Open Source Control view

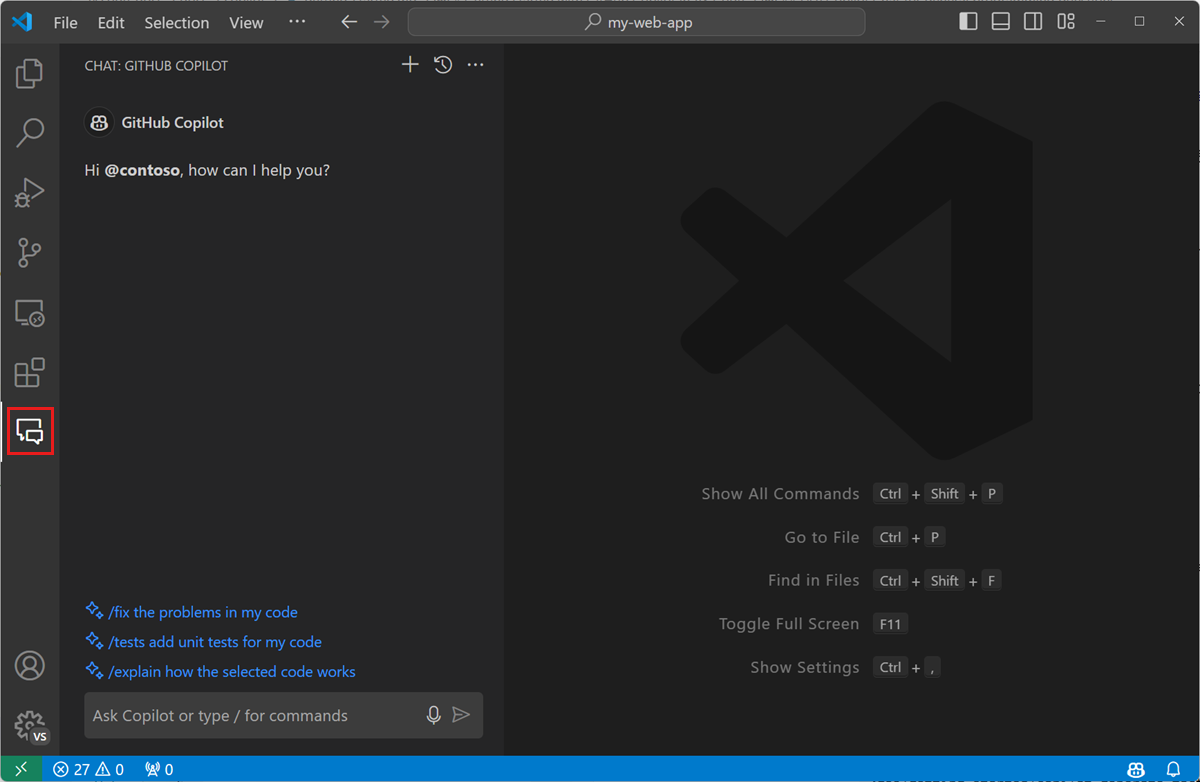(29, 252)
